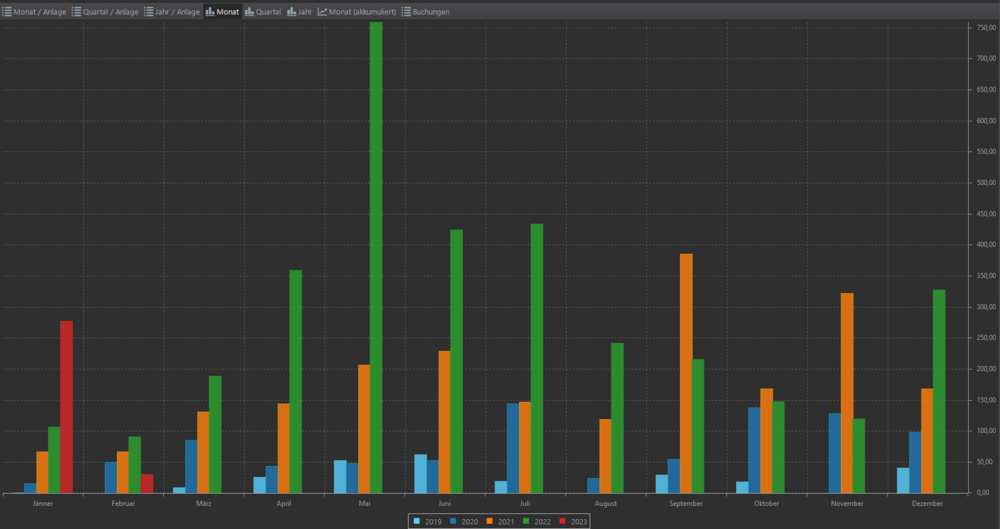Click the list icon beside Buchungen
1000x529 pixels.
pos(407,12)
